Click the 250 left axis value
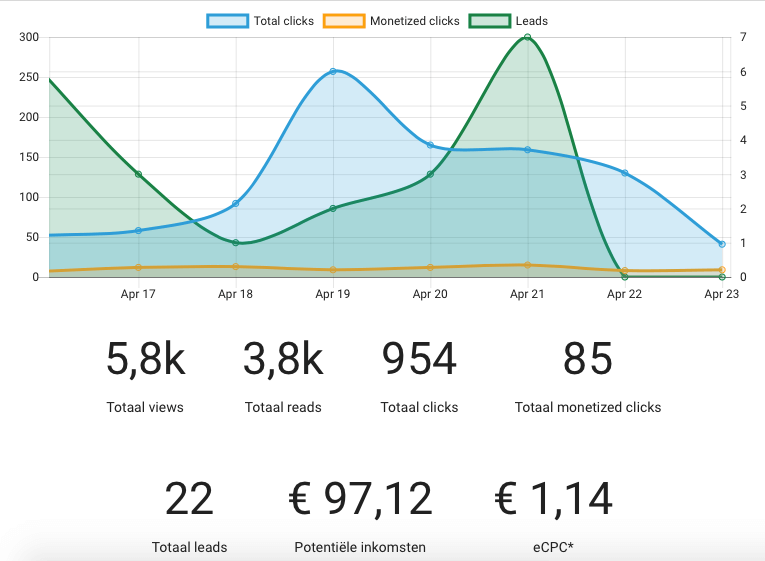Viewport: 765px width, 561px height. coord(29,77)
